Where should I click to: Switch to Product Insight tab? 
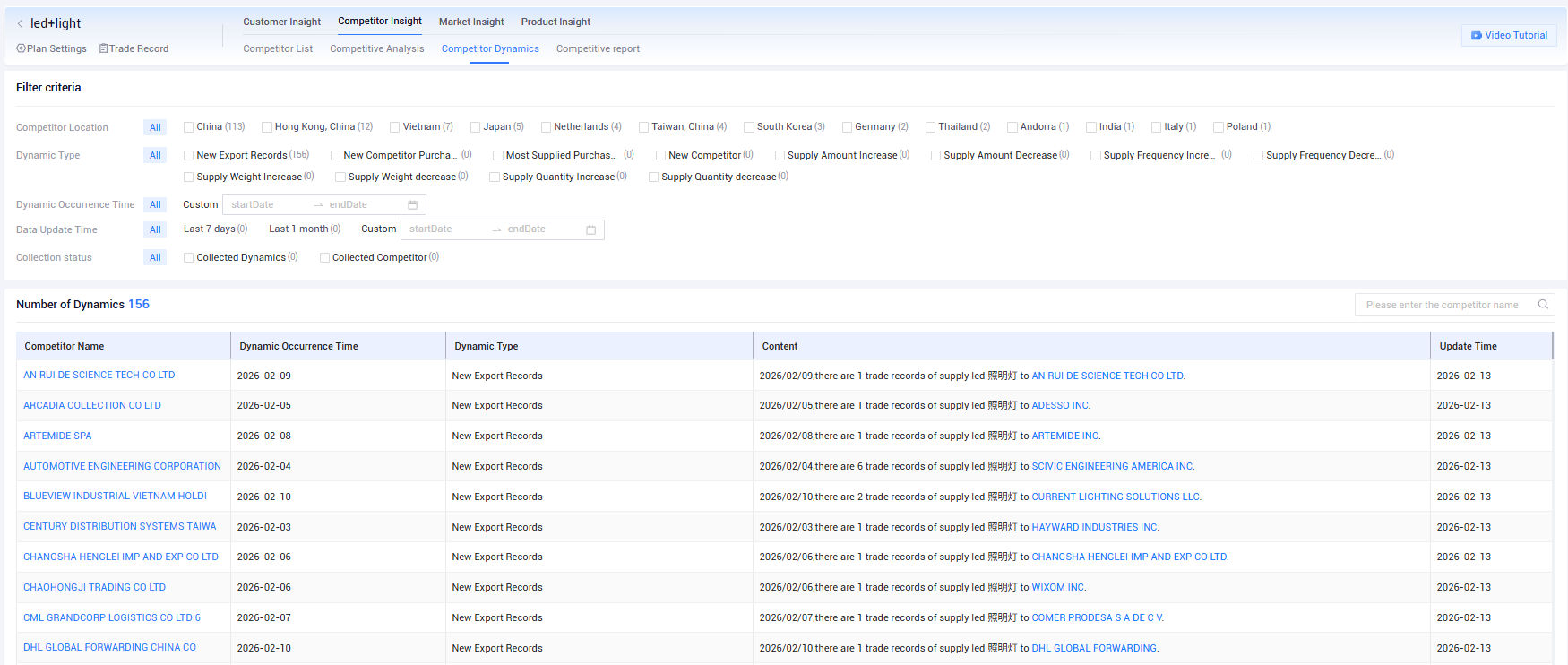[x=556, y=22]
